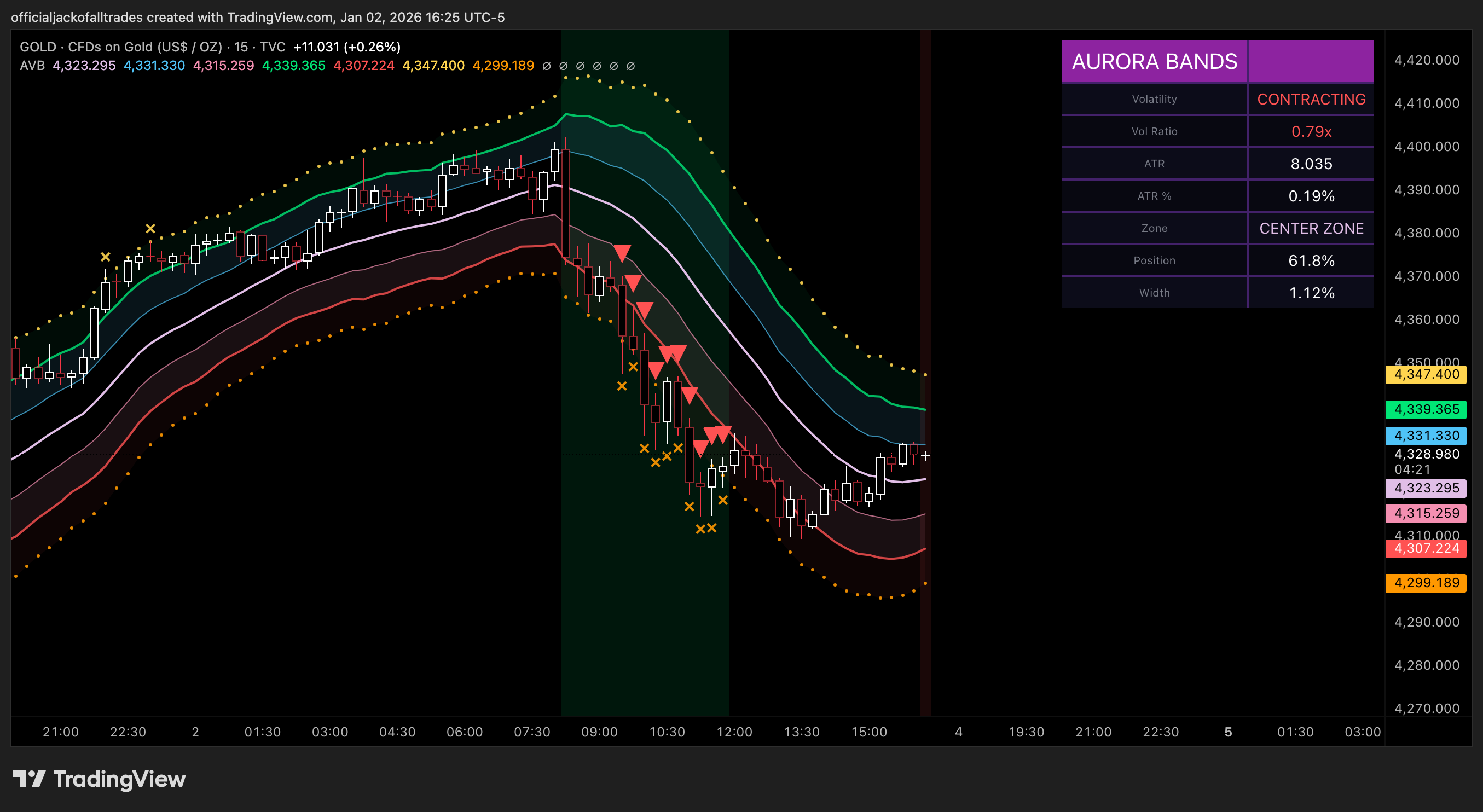Viewport: 1483px width, 812px height.
Task: Click the pink 4,315.259 price label
Action: pyautogui.click(x=1426, y=513)
